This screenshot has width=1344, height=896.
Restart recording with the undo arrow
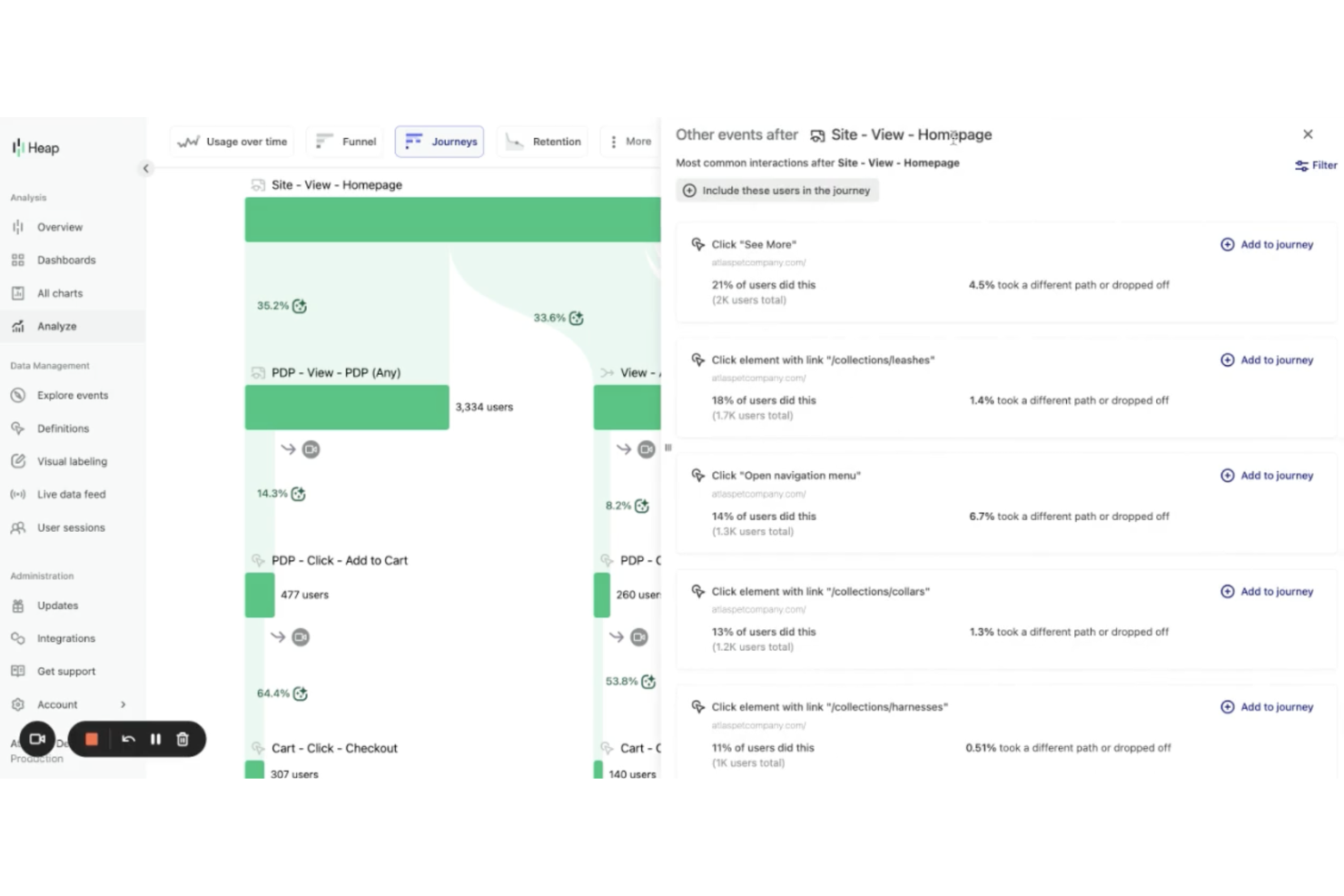point(128,739)
